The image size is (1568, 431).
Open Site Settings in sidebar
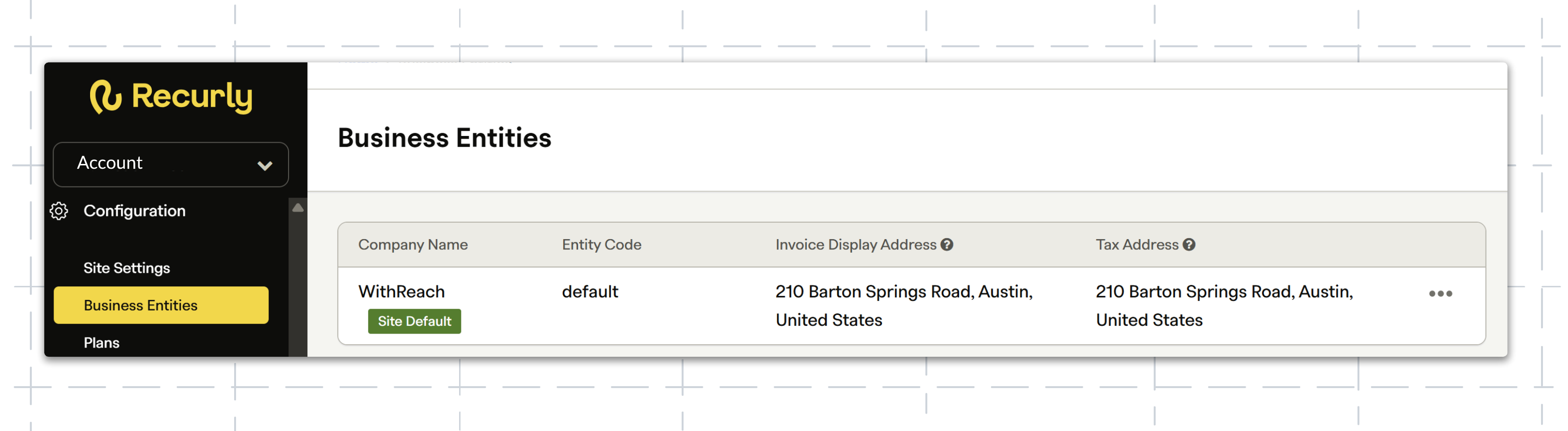click(x=127, y=268)
